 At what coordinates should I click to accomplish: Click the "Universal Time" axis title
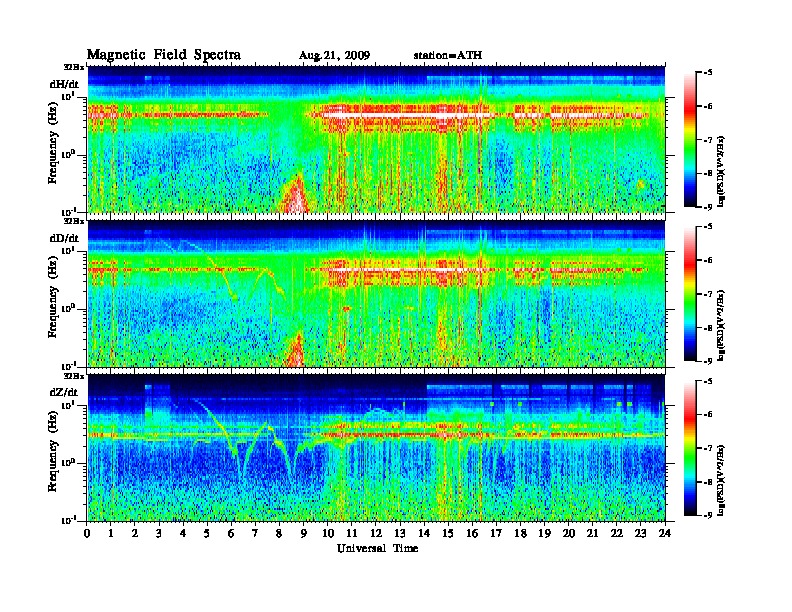(x=377, y=548)
